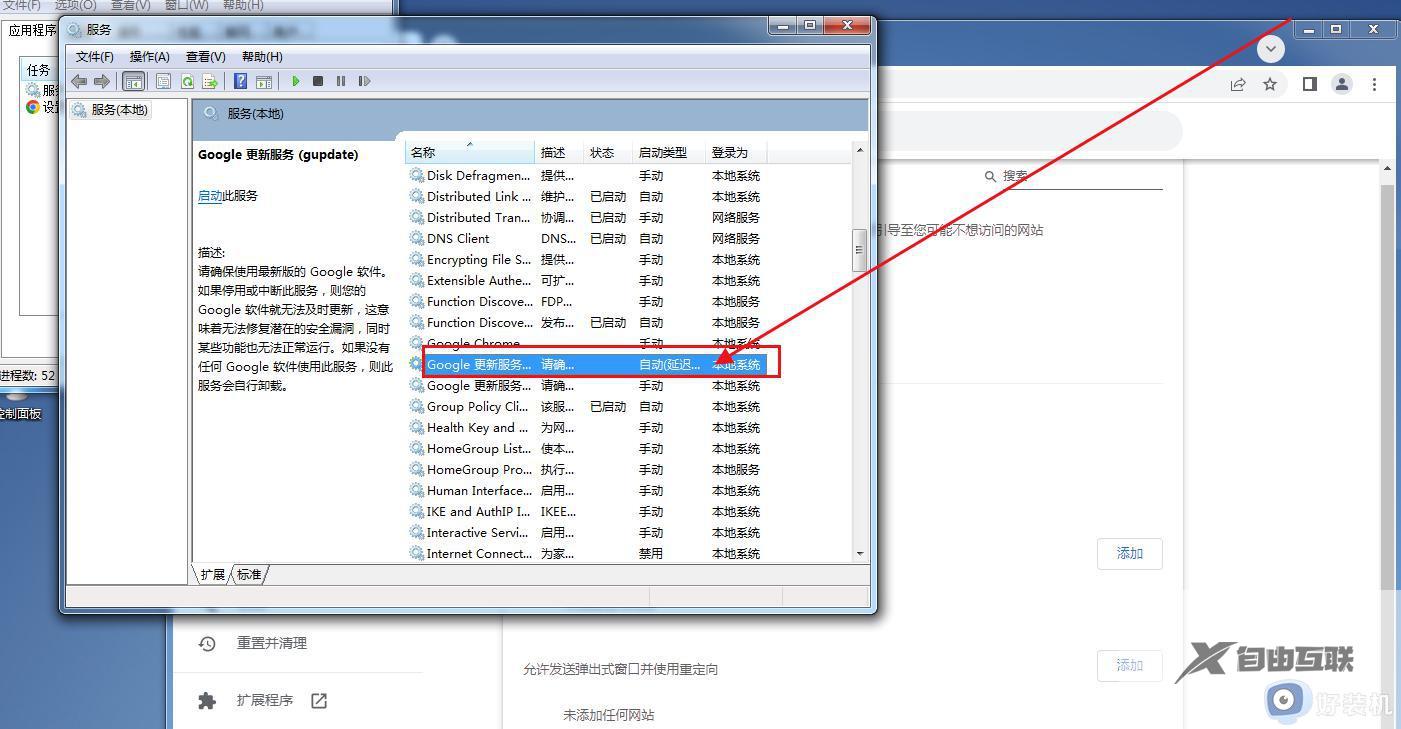Open Chrome side panel icon
The image size is (1401, 729).
(x=1310, y=84)
